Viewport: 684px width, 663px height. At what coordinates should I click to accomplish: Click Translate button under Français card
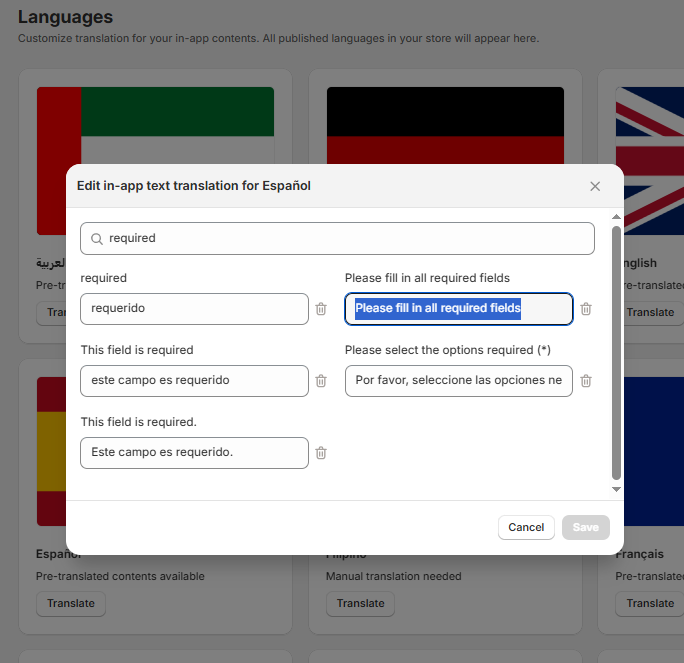tap(650, 604)
